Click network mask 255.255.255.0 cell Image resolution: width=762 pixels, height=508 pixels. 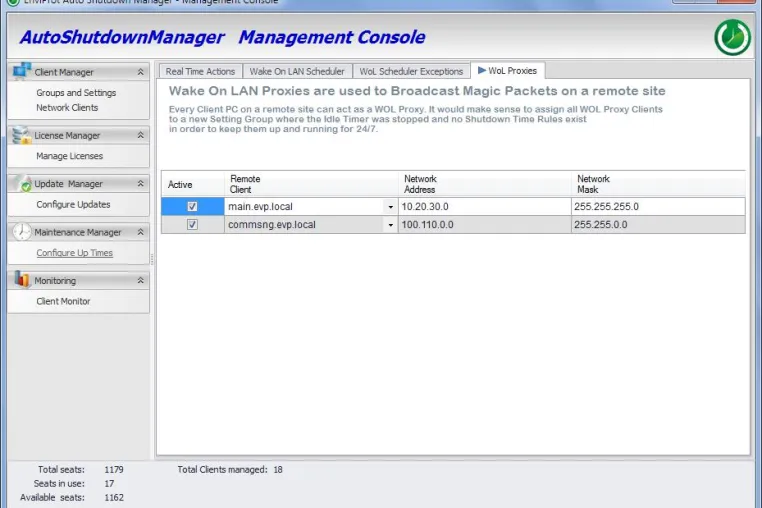pos(658,207)
